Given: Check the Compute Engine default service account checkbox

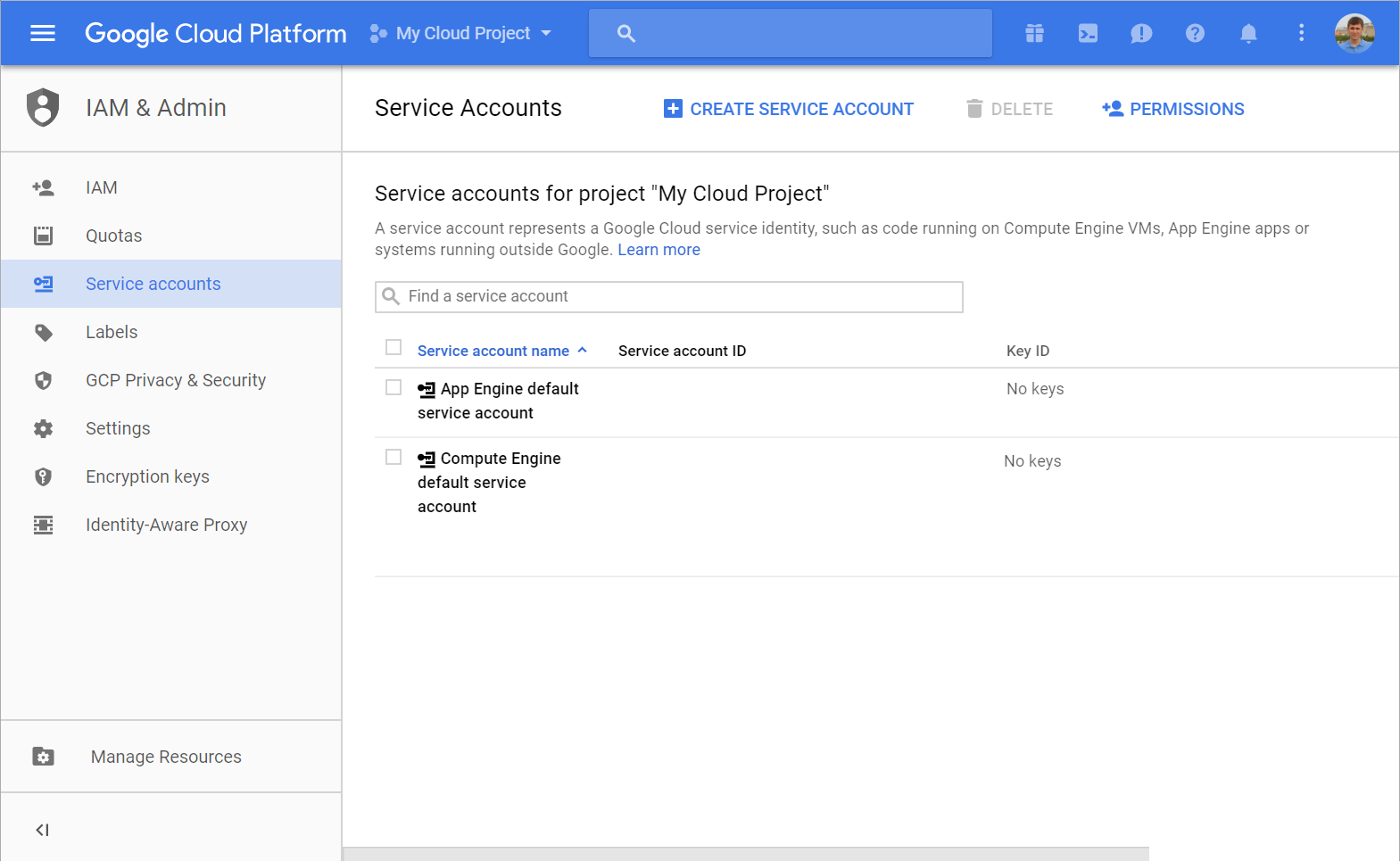Looking at the screenshot, I should click(393, 457).
